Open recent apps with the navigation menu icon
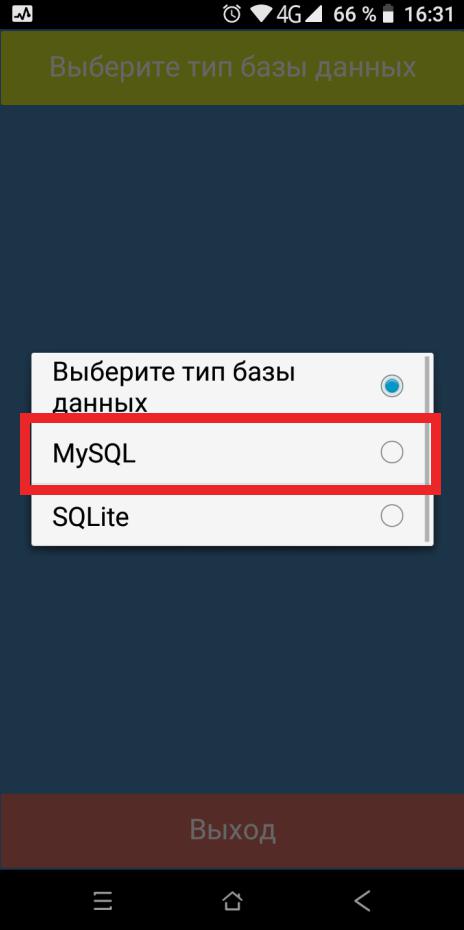The height and width of the screenshot is (930, 464). pos(103,900)
